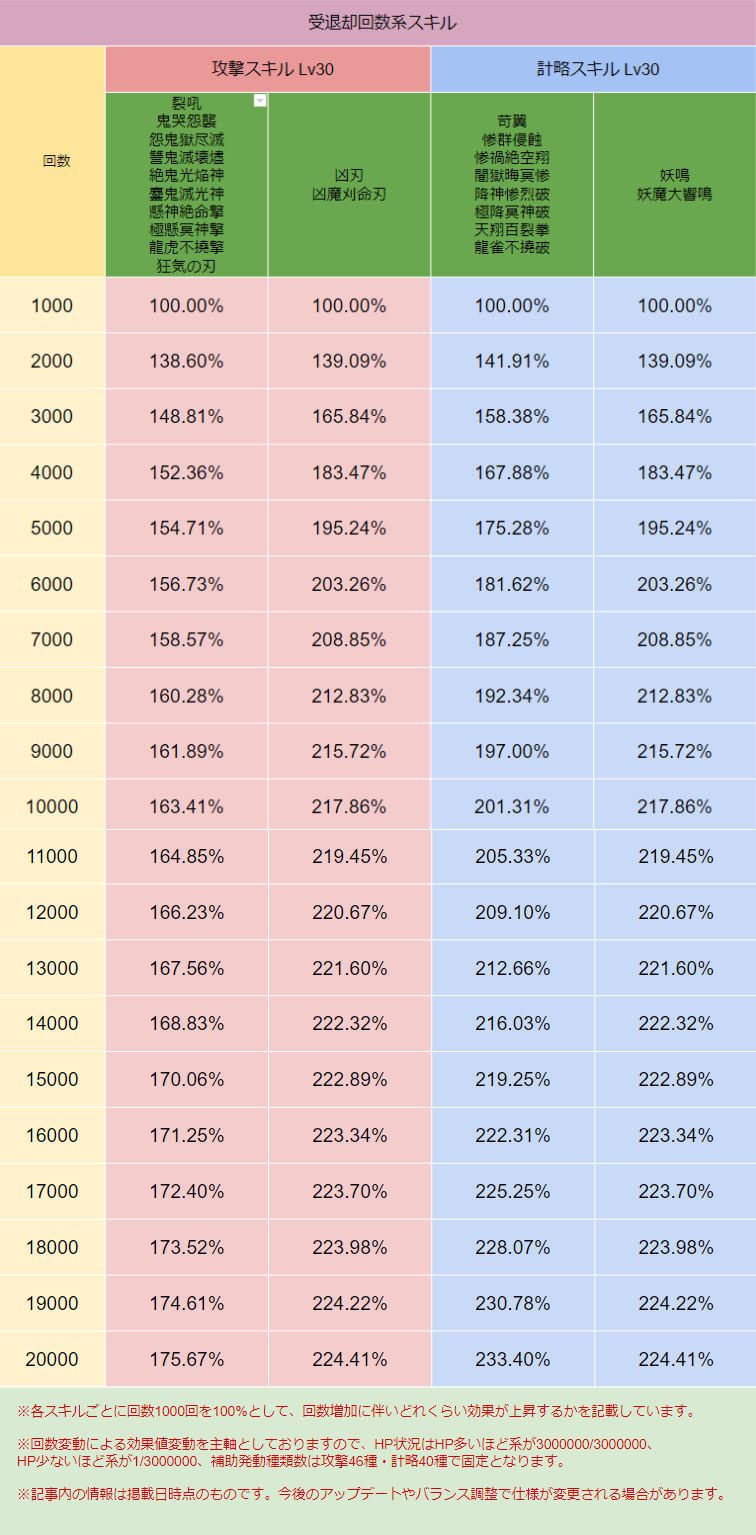This screenshot has width=756, height=1535.
Task: Click the 受退却回数系スキル title cell
Action: [x=378, y=22]
